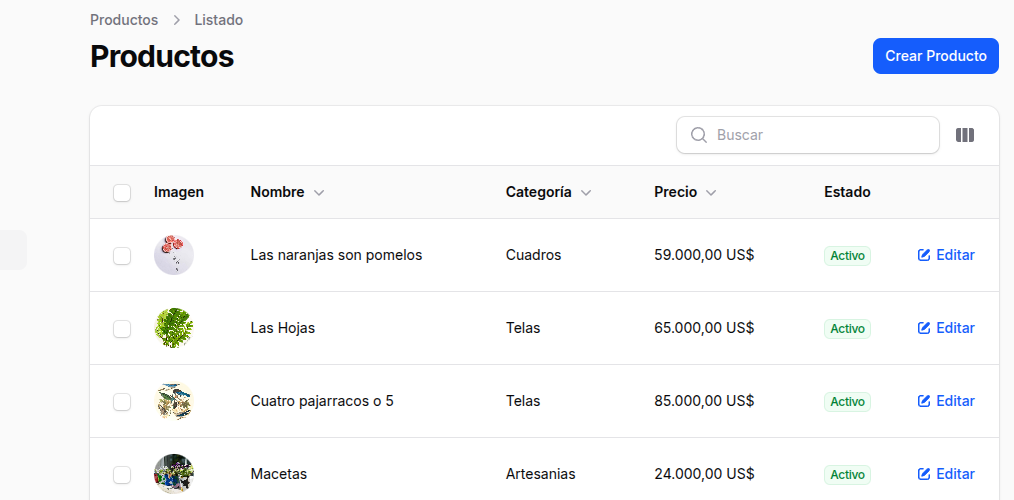Click the Estado column header
Screen dimensions: 1014x500
847,192
